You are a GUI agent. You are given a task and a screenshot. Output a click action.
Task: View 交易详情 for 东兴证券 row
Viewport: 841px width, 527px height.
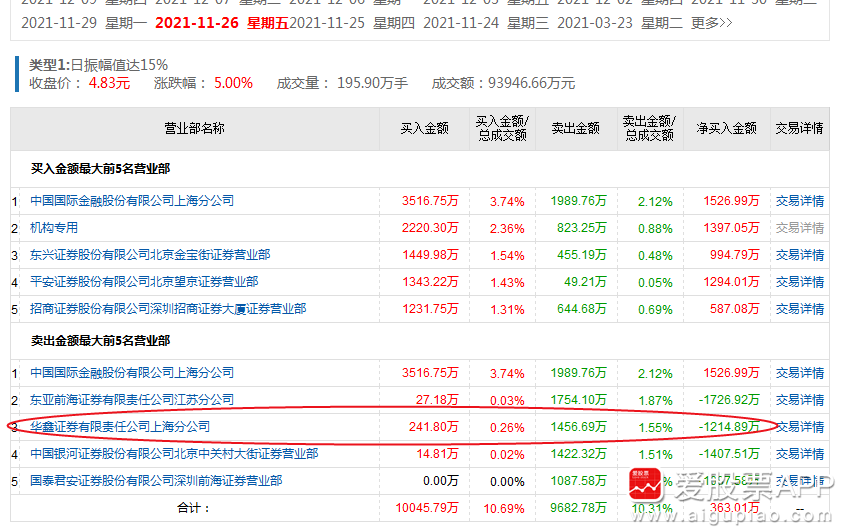(x=800, y=255)
